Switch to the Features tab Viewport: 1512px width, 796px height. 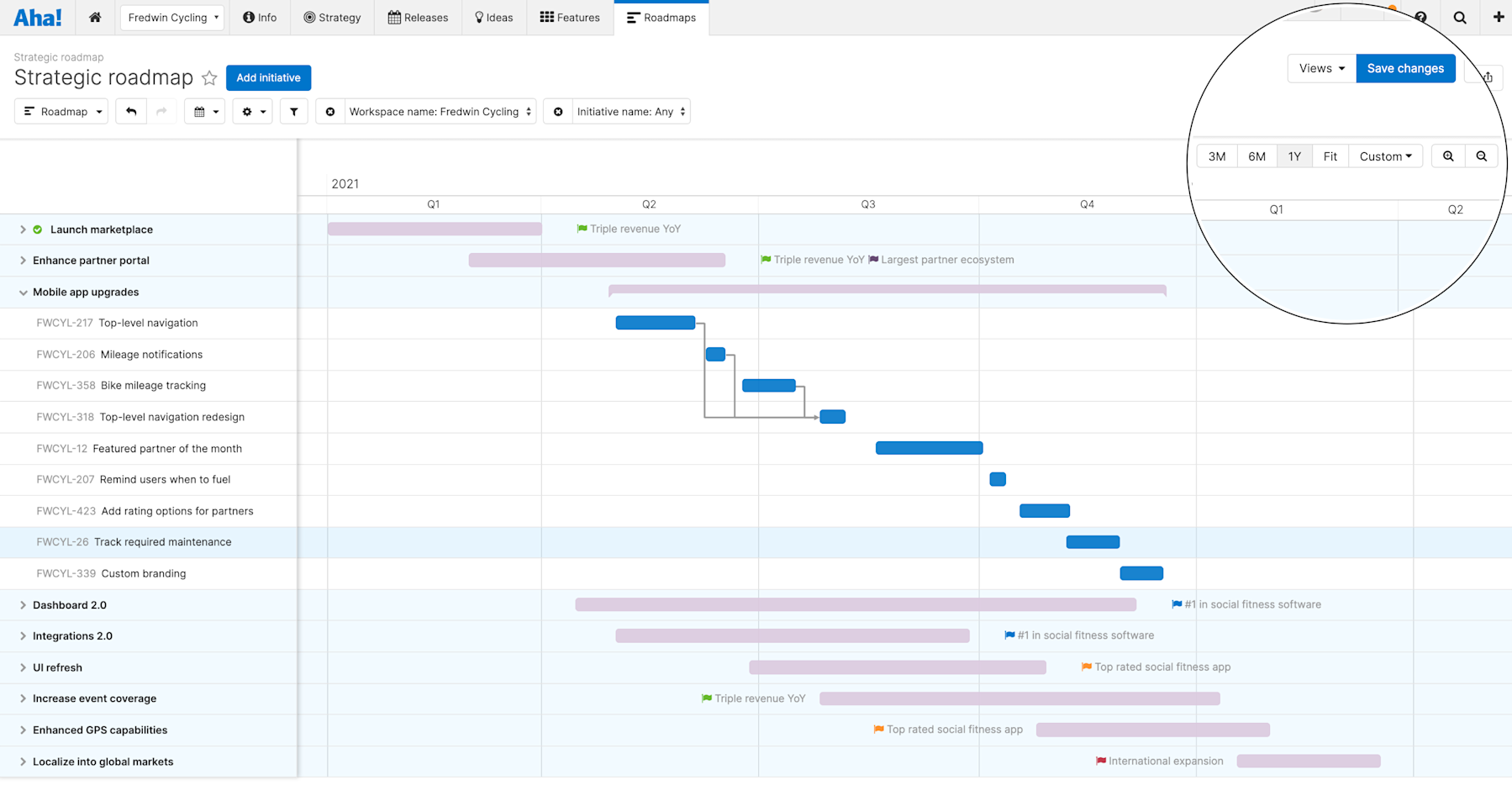569,17
